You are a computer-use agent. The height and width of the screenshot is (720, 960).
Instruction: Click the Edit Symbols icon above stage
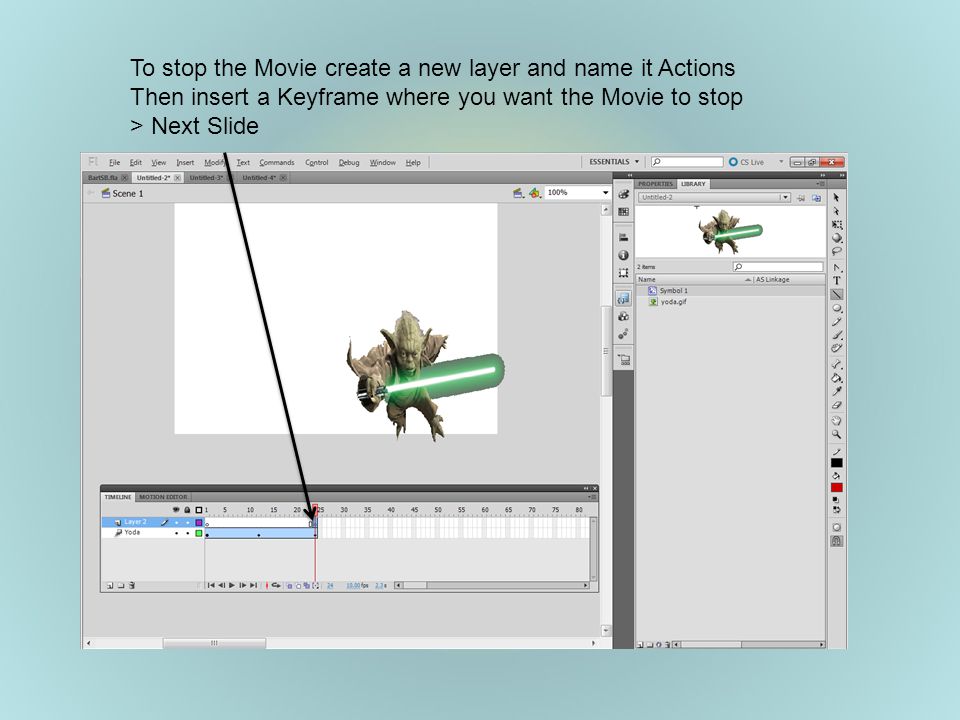pyautogui.click(x=534, y=193)
